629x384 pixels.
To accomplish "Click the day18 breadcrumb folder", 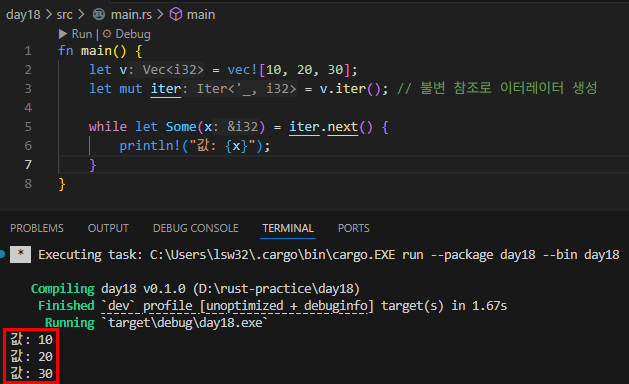I will pos(23,15).
